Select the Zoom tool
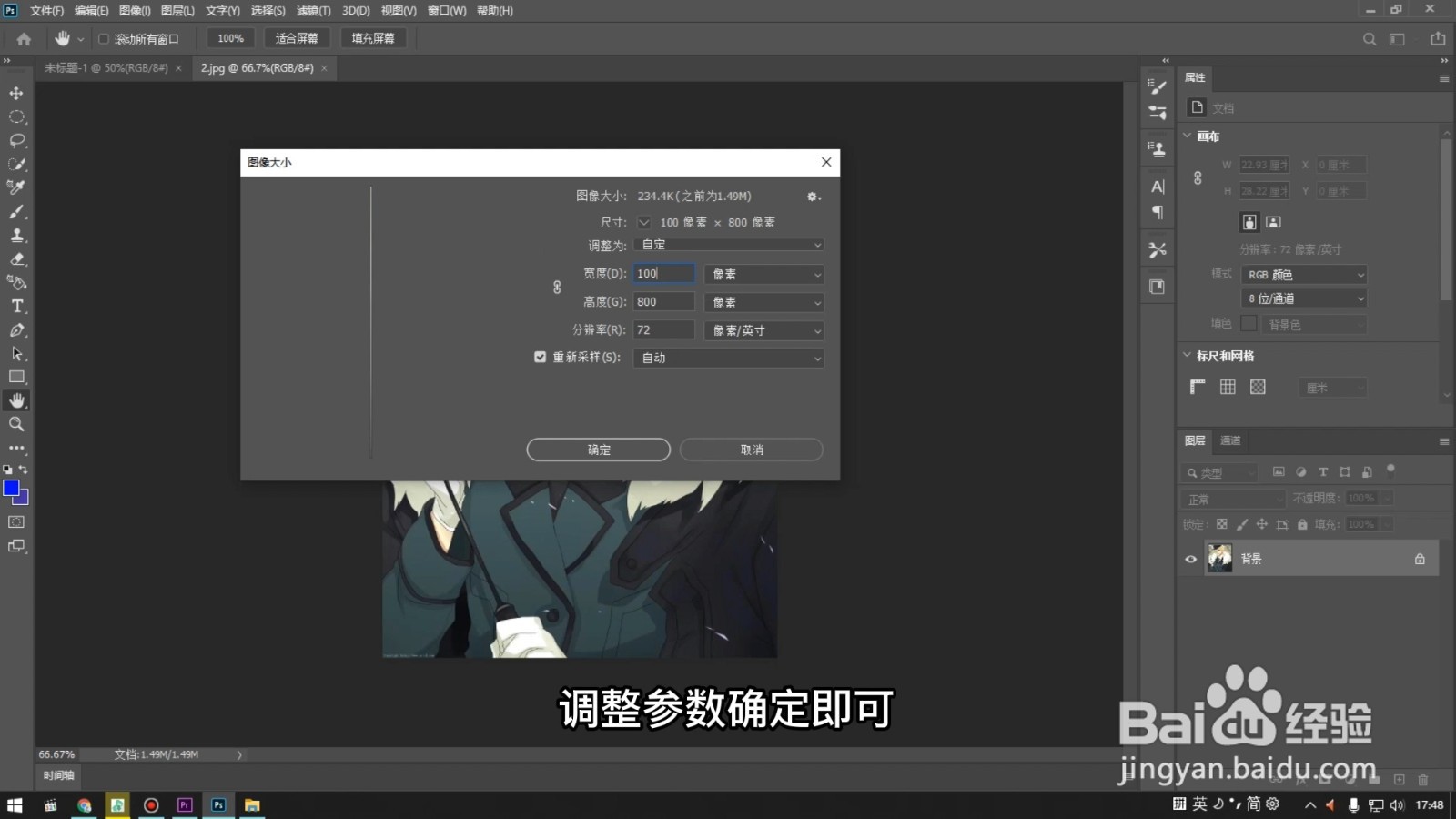The height and width of the screenshot is (819, 1456). tap(16, 424)
